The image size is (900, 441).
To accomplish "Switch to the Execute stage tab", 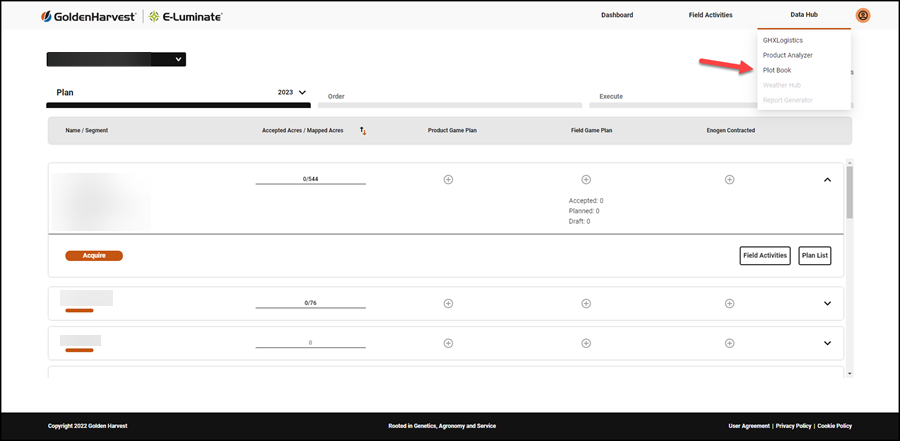I will point(611,96).
